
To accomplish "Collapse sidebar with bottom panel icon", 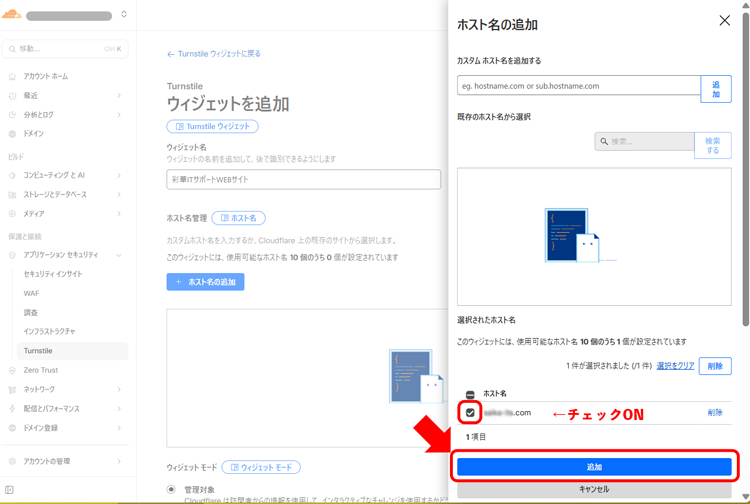I will click(9, 490).
